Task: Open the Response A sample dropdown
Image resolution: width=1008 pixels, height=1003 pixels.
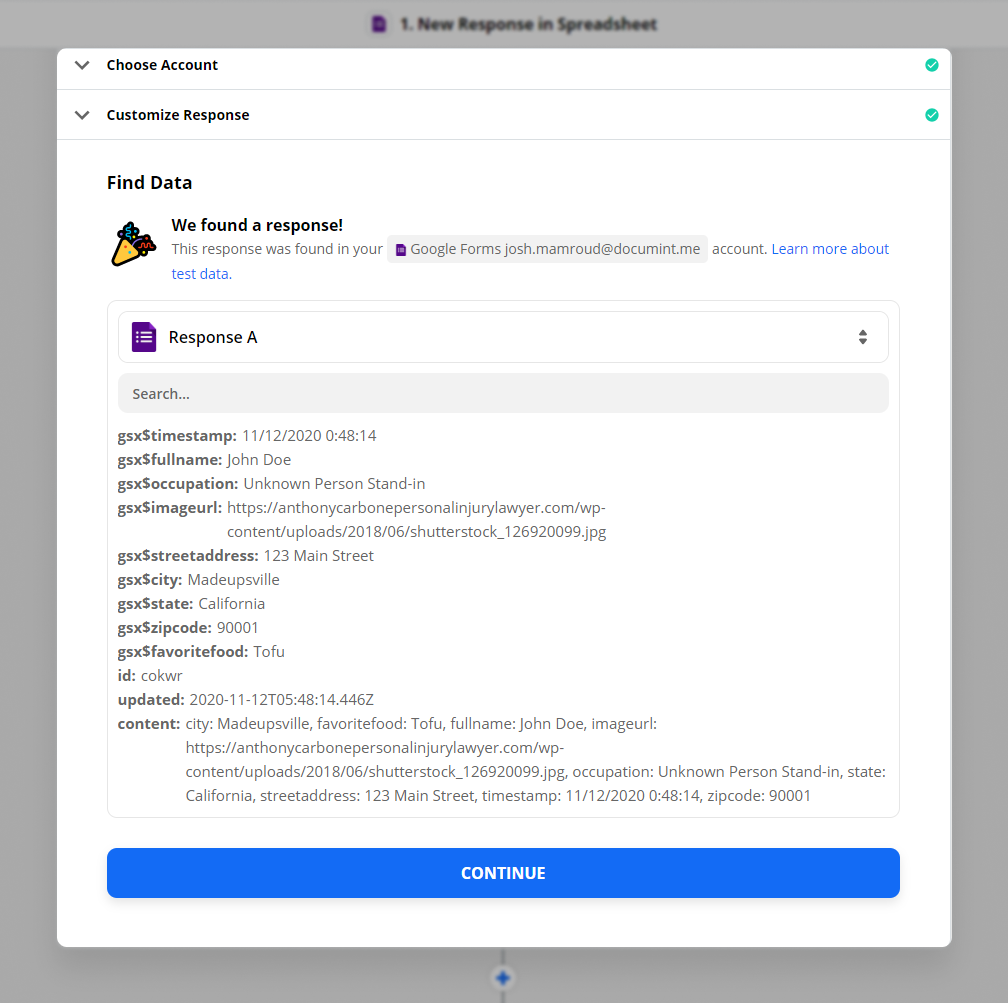Action: [503, 337]
